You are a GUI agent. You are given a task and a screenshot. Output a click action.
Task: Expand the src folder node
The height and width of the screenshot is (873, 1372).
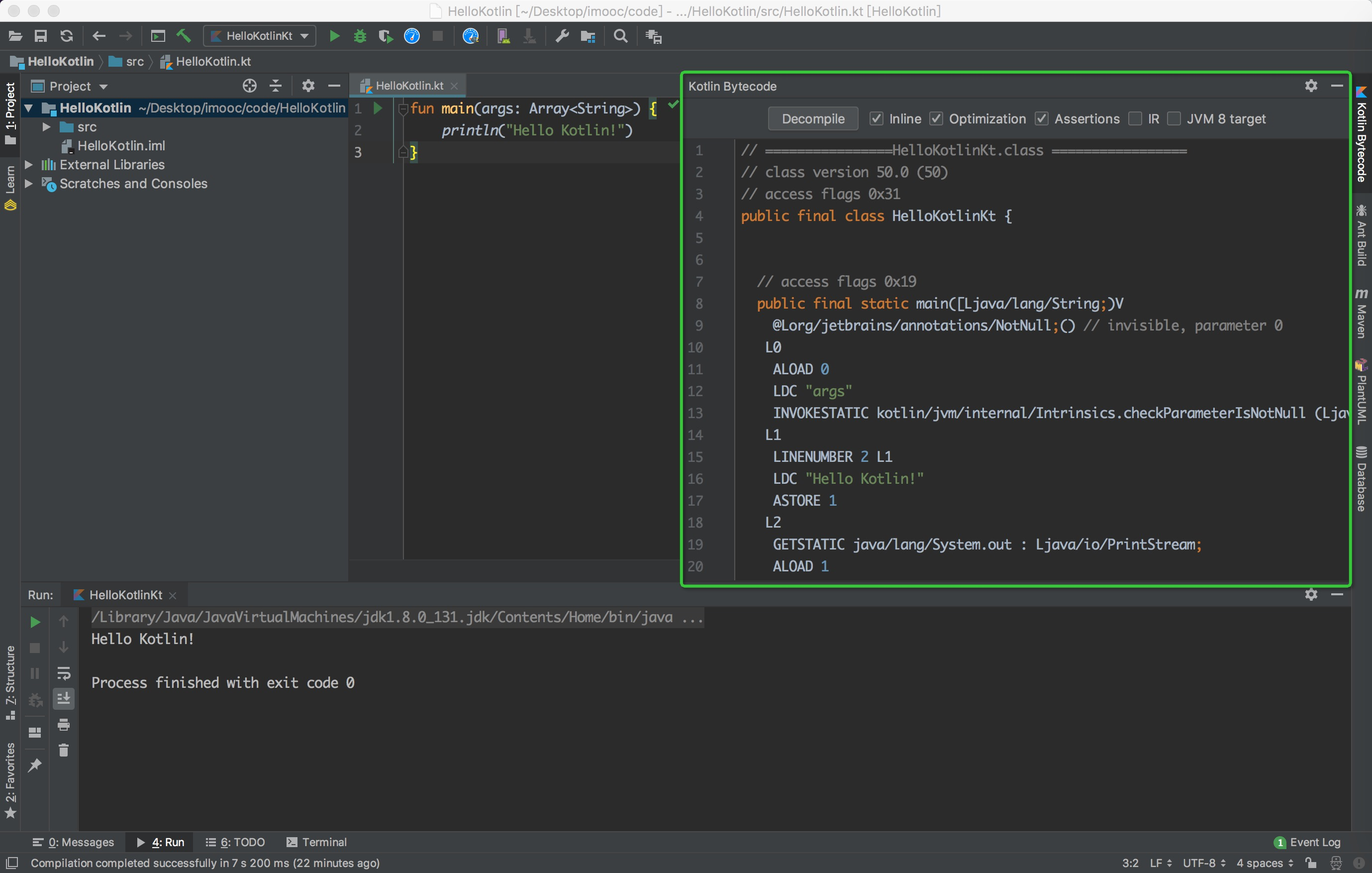[x=47, y=126]
